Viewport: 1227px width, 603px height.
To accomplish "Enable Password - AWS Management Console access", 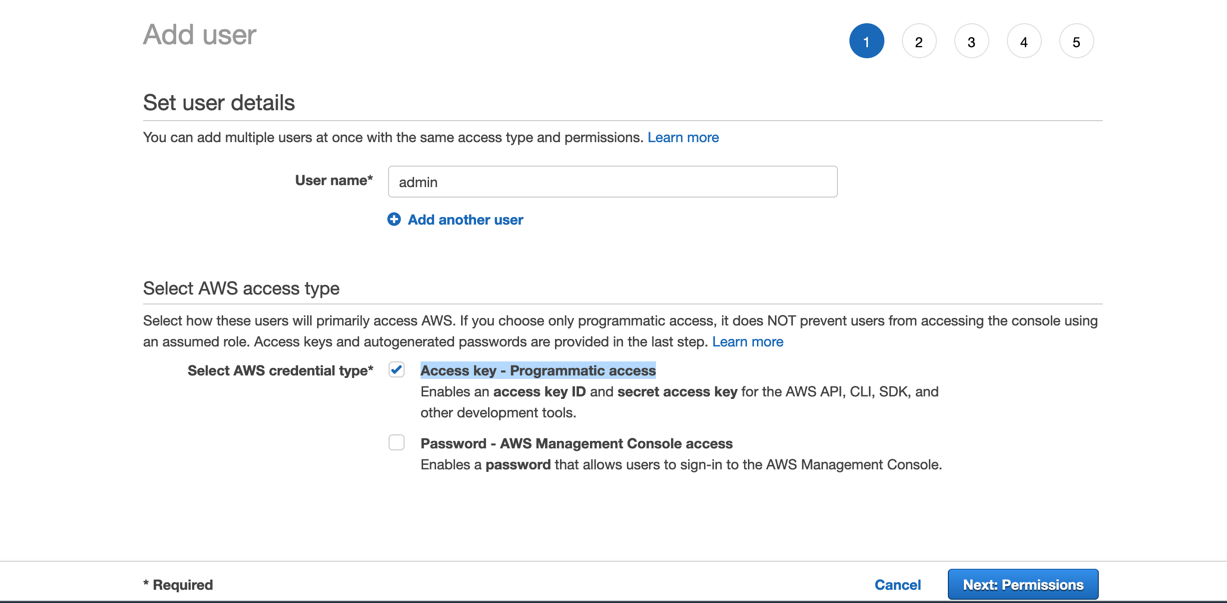I will tap(396, 442).
